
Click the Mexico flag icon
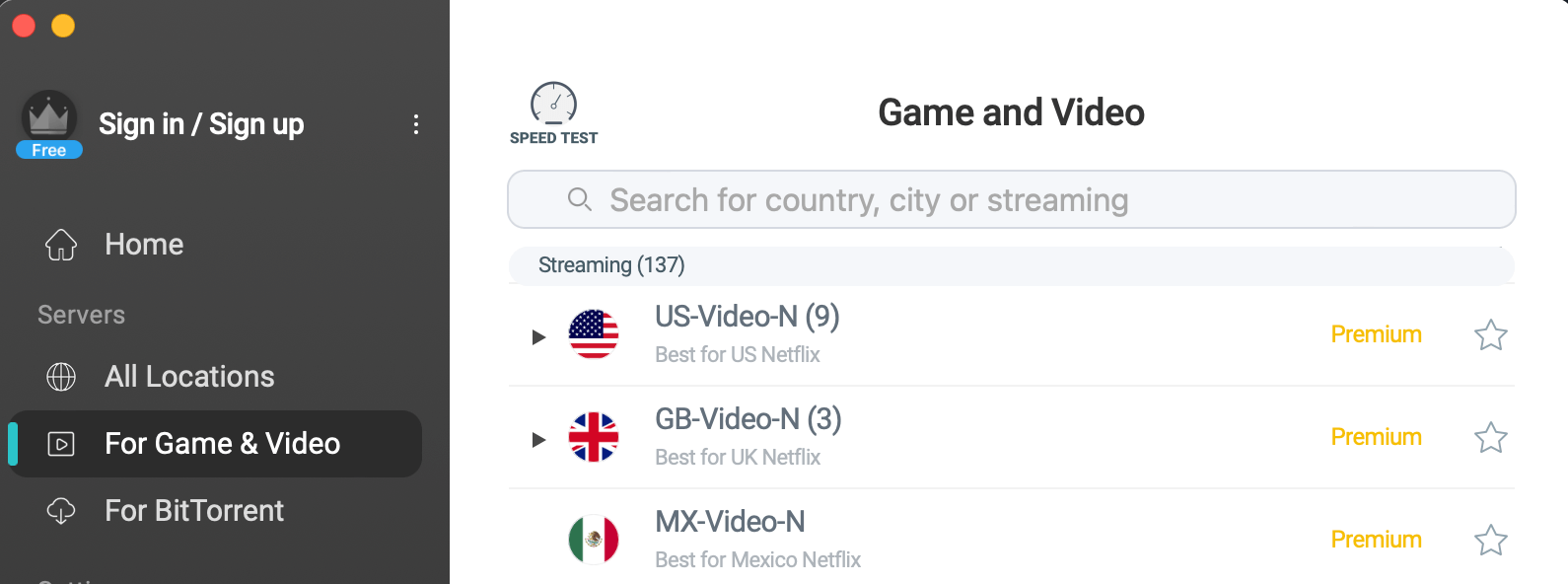594,540
